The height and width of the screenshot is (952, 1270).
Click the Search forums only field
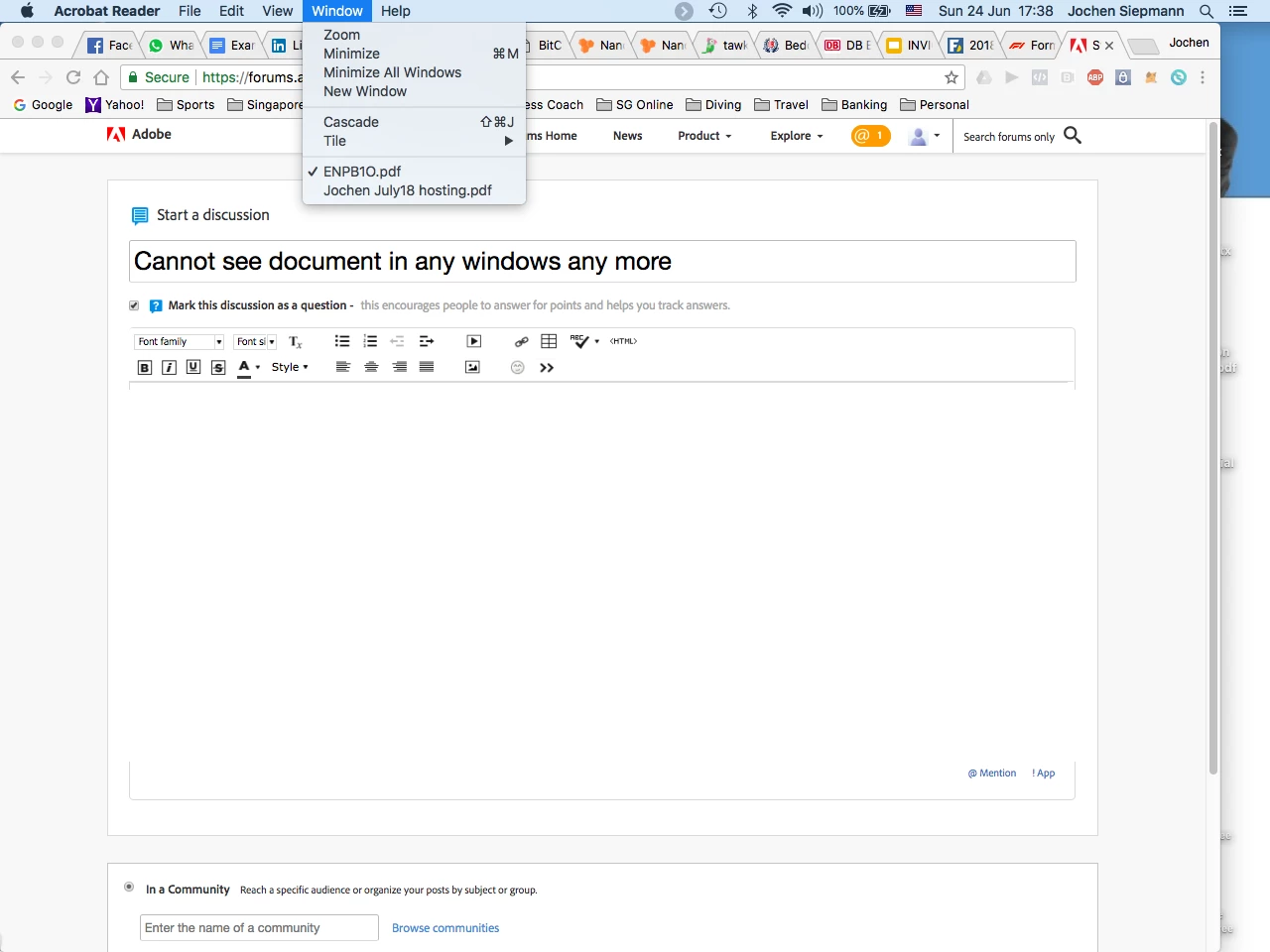coord(1008,137)
